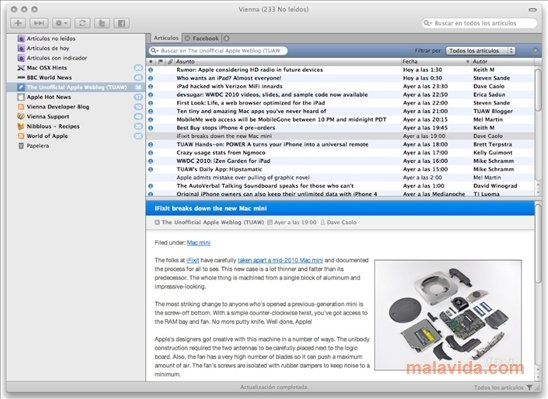Screen dimensions: 548x399
Task: Click the refresh subscriptions toolbar button
Action: 82,23
